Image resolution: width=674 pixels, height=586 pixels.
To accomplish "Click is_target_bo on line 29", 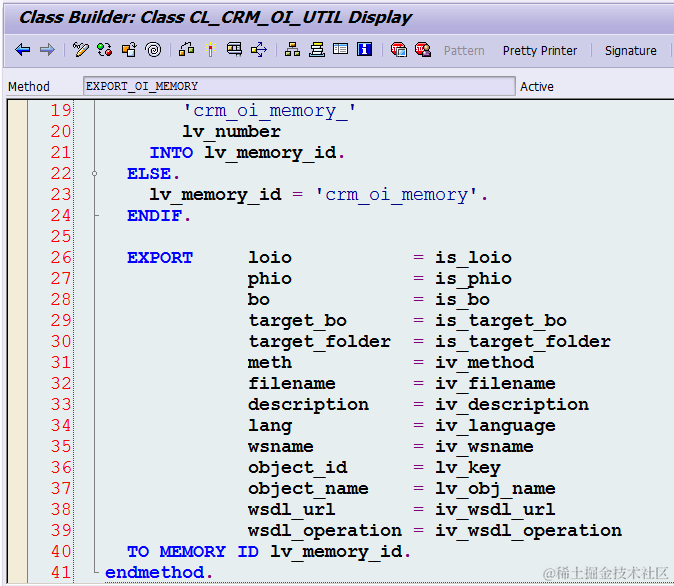I will click(x=501, y=321).
